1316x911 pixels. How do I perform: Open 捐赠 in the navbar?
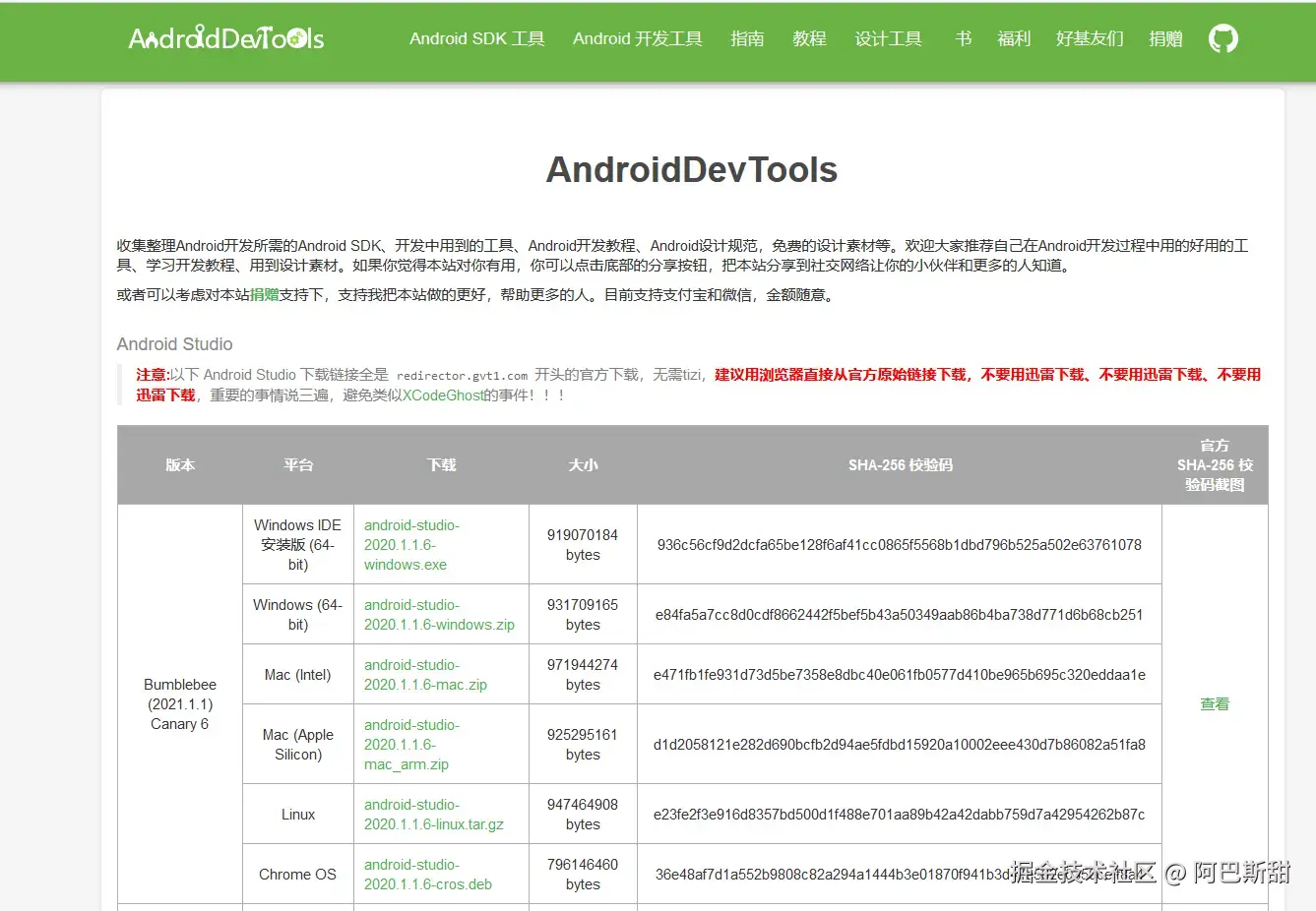click(x=1165, y=39)
